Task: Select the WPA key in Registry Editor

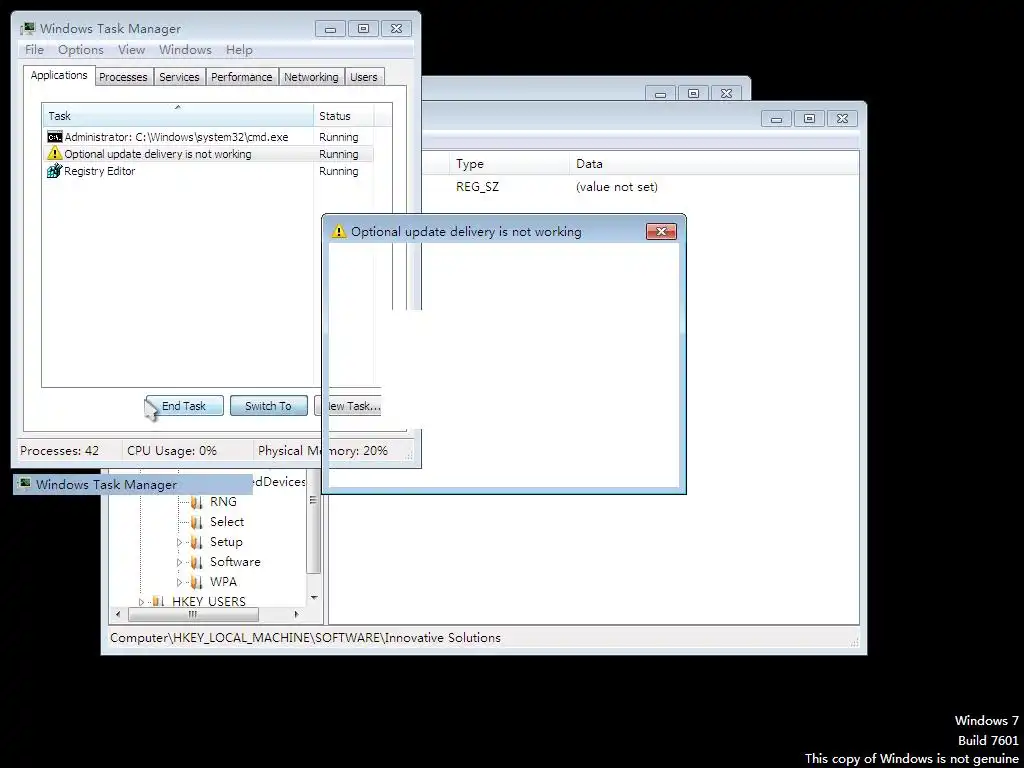Action: click(x=223, y=581)
